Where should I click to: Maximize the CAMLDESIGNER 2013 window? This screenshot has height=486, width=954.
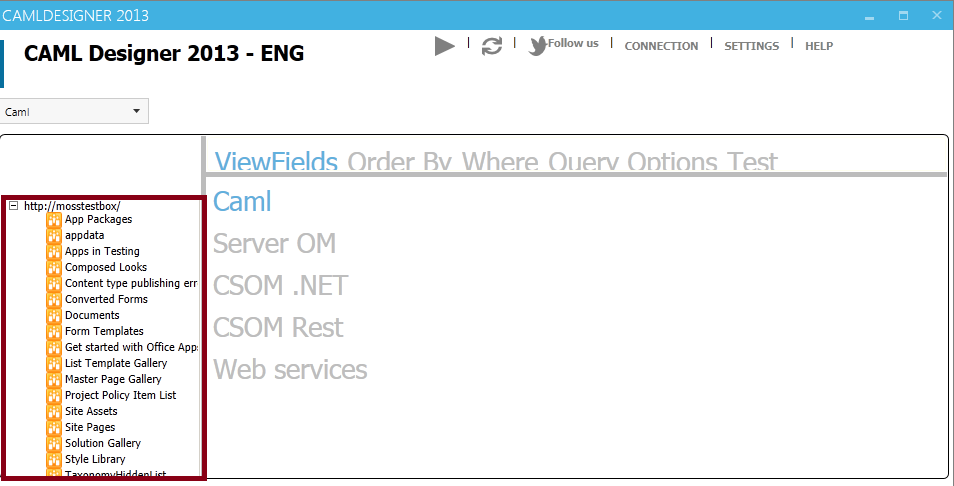904,16
